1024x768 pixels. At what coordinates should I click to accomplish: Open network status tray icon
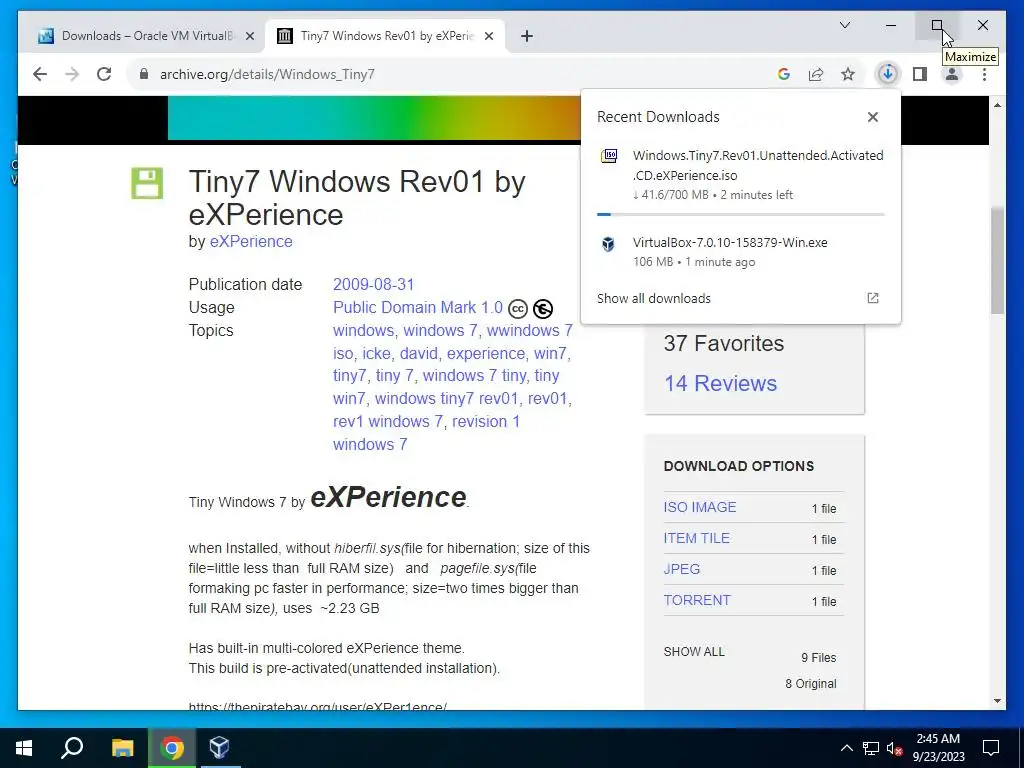871,748
